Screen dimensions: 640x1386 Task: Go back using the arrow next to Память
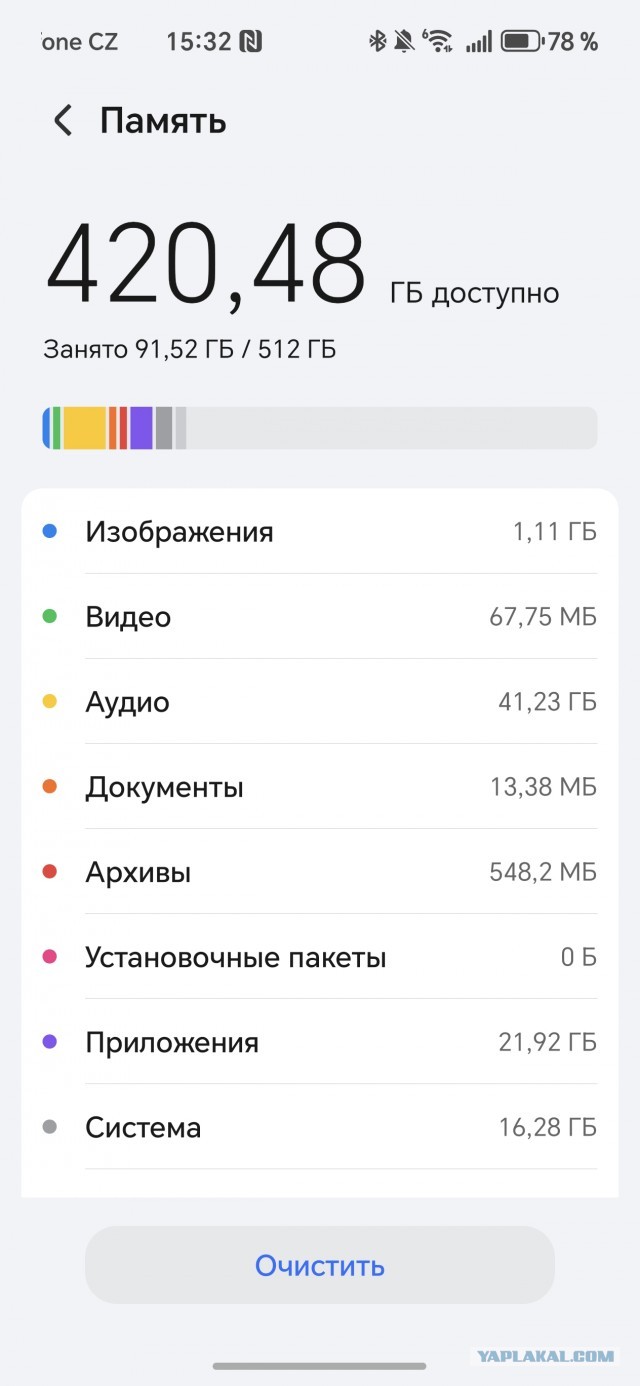coord(62,120)
